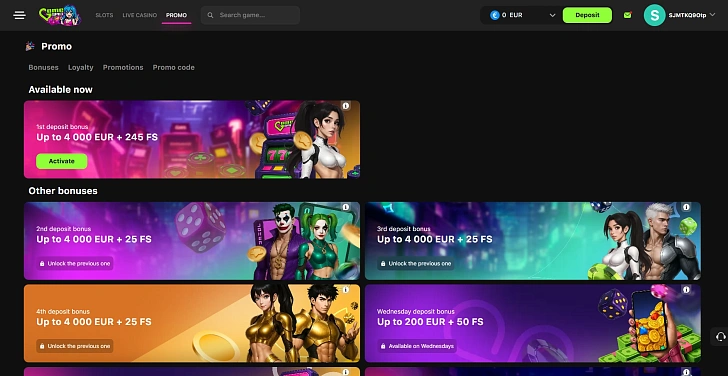Click the casino logo in the header
Image resolution: width=728 pixels, height=376 pixels.
tap(60, 15)
